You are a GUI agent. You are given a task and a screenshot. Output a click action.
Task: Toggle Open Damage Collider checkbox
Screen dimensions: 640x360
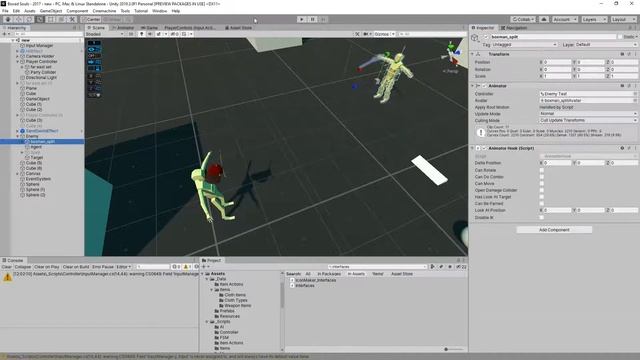tap(542, 190)
